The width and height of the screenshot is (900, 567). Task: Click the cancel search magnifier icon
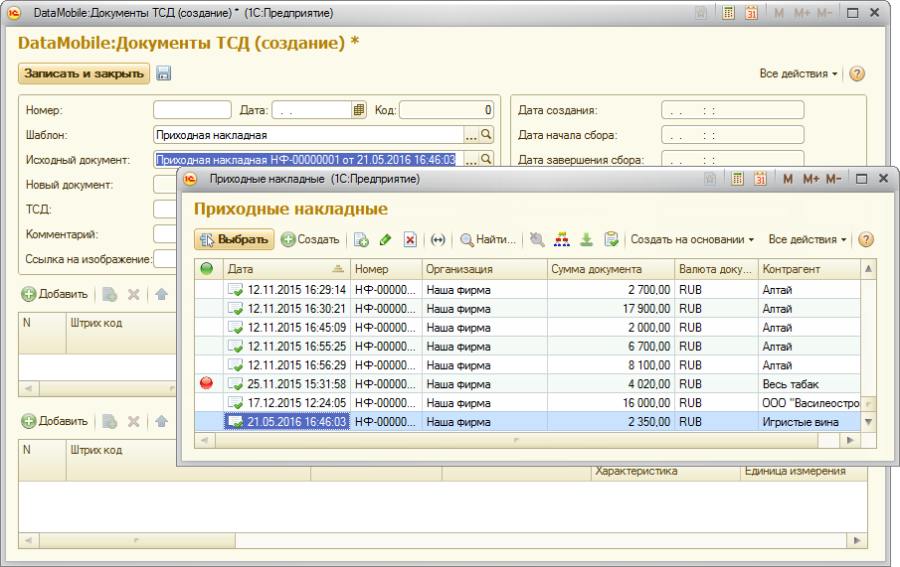[537, 239]
